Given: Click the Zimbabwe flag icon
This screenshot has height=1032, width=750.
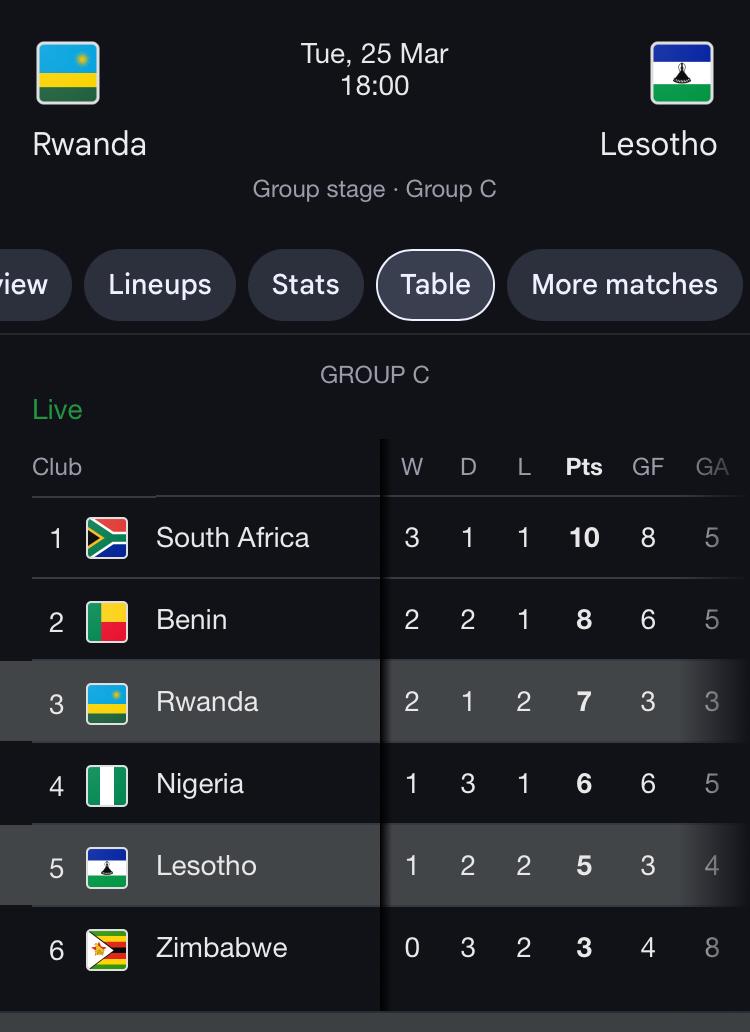Looking at the screenshot, I should (107, 948).
